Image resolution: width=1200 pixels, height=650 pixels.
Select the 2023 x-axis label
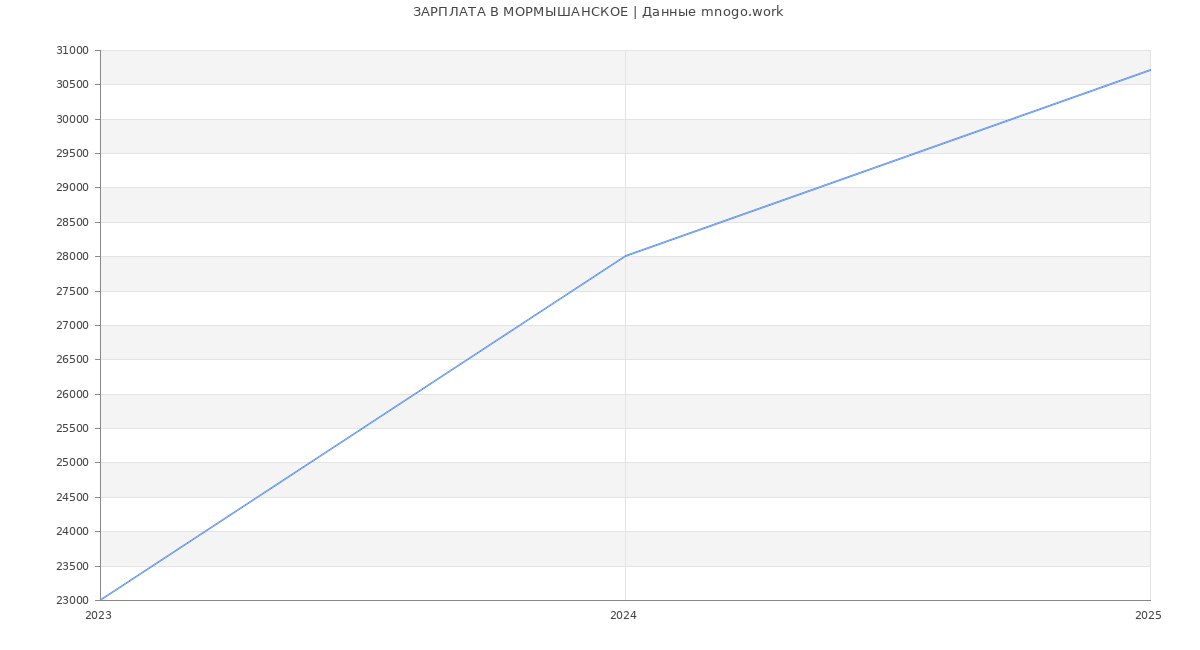(x=98, y=616)
